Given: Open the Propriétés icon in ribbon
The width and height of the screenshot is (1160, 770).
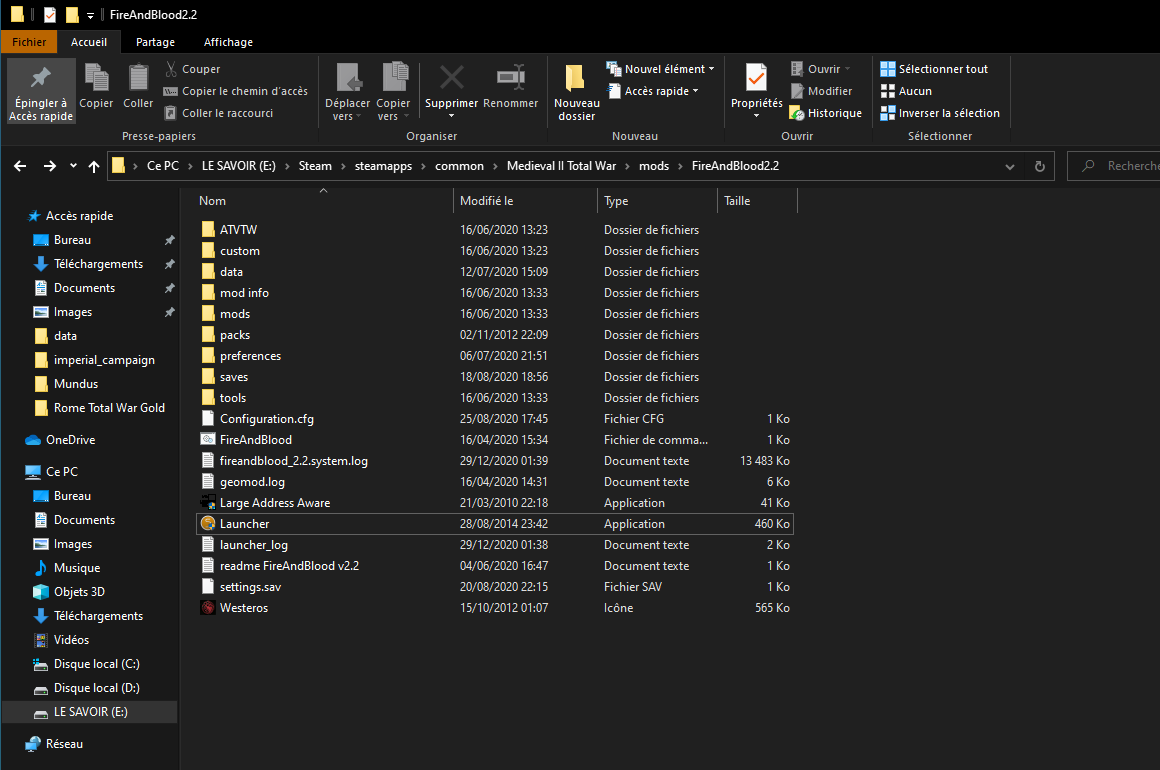Looking at the screenshot, I should click(x=756, y=79).
